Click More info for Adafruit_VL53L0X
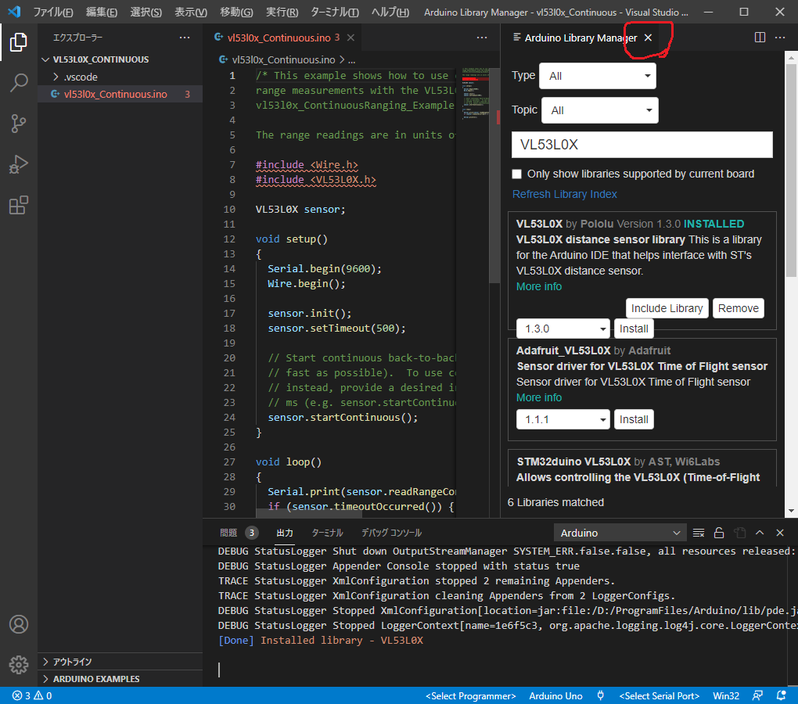Viewport: 798px width, 704px height. [x=539, y=398]
